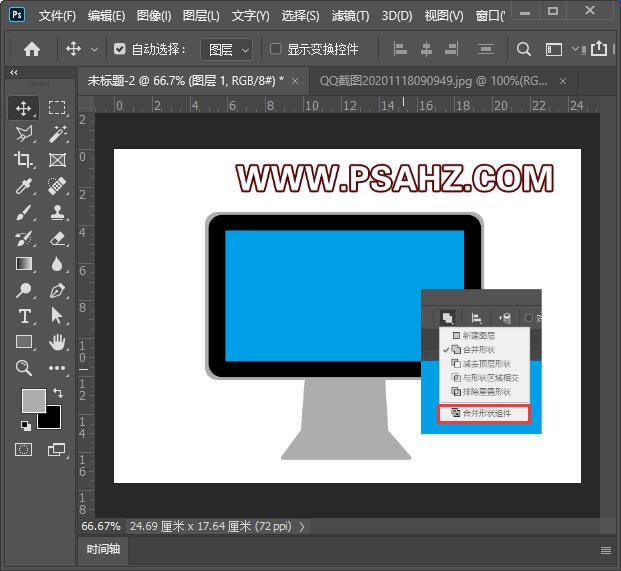Viewport: 621px width, 571px height.
Task: Click the distribute icon in options bar
Action: [x=486, y=49]
